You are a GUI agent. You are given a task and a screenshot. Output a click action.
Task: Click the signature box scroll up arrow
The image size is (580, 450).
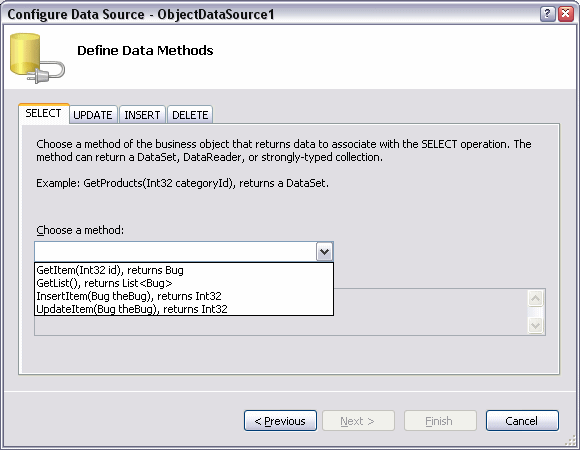[x=536, y=298]
